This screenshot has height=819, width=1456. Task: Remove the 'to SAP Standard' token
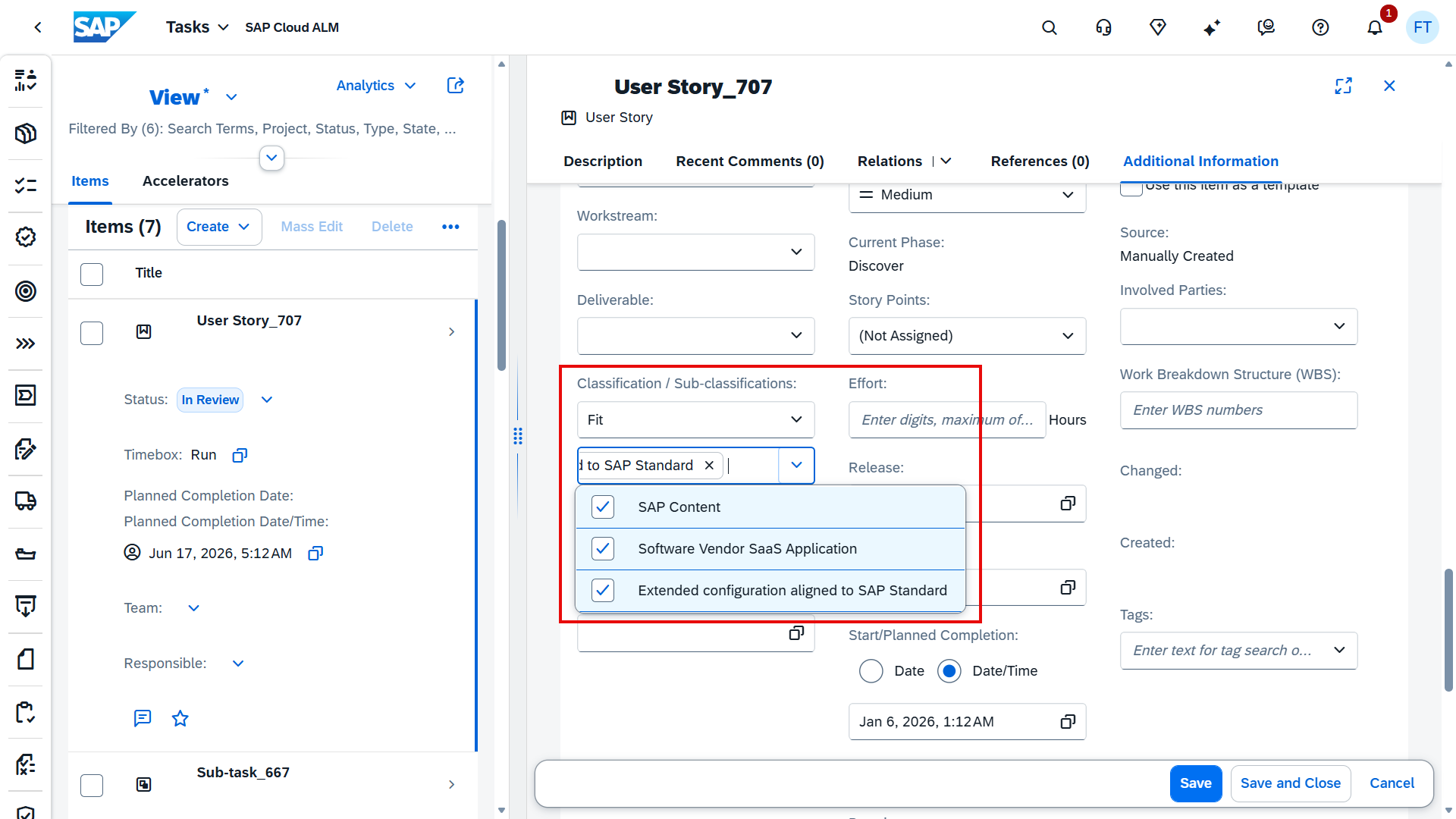click(x=709, y=466)
